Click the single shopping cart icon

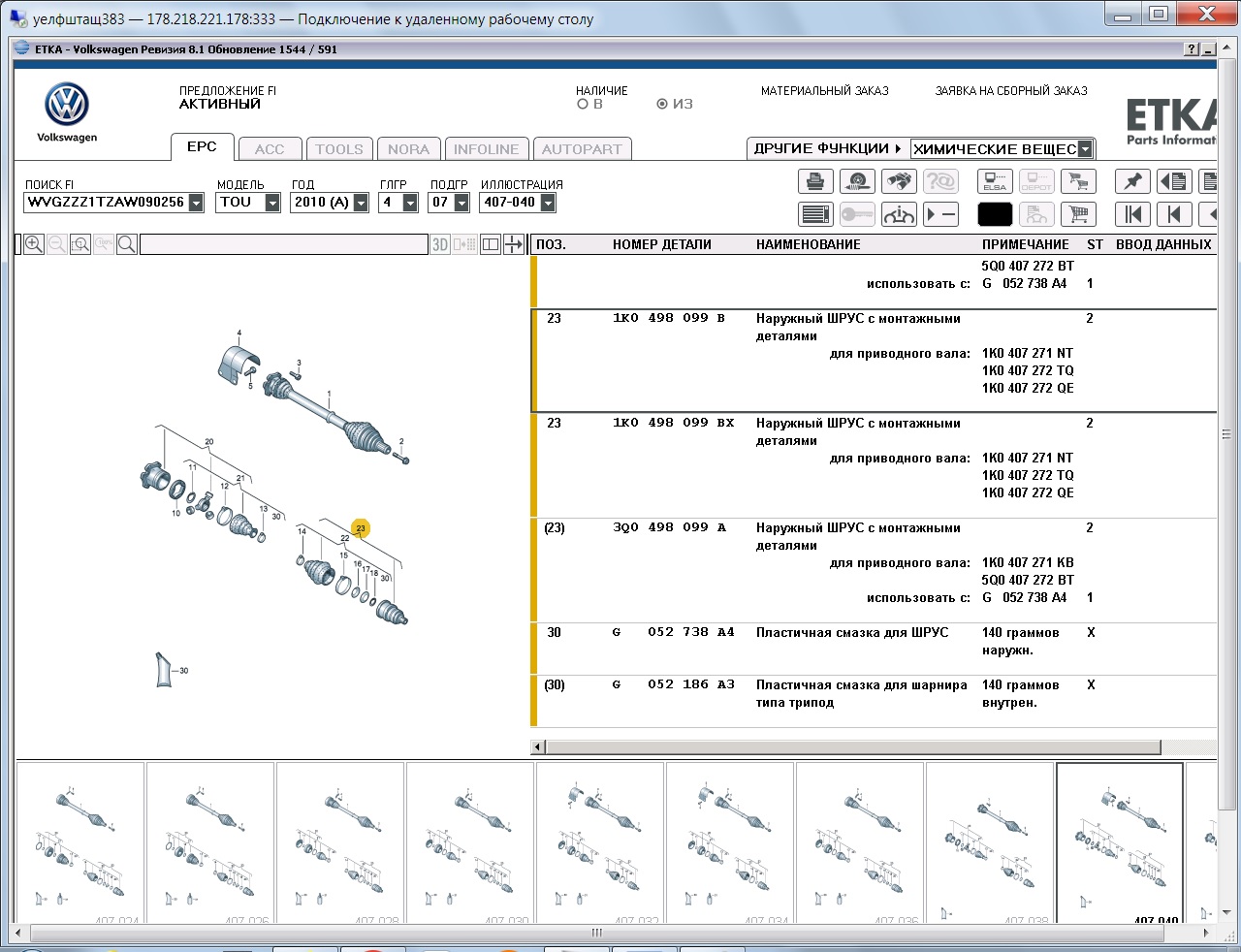click(1078, 214)
